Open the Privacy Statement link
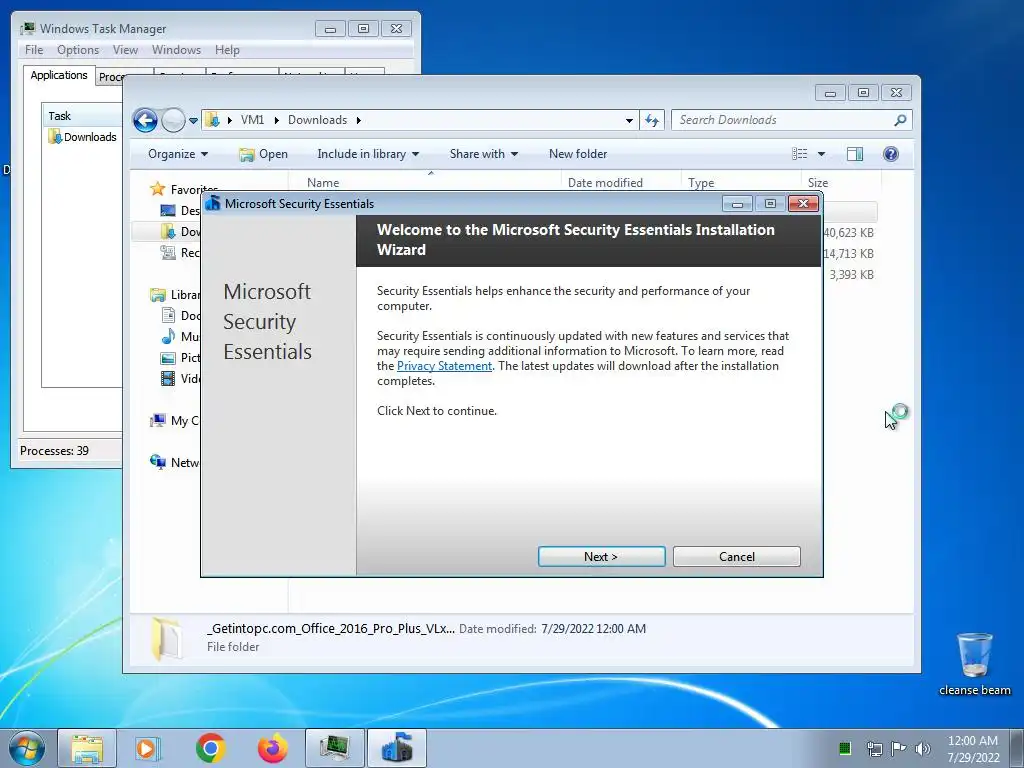1024x768 pixels. click(x=444, y=366)
